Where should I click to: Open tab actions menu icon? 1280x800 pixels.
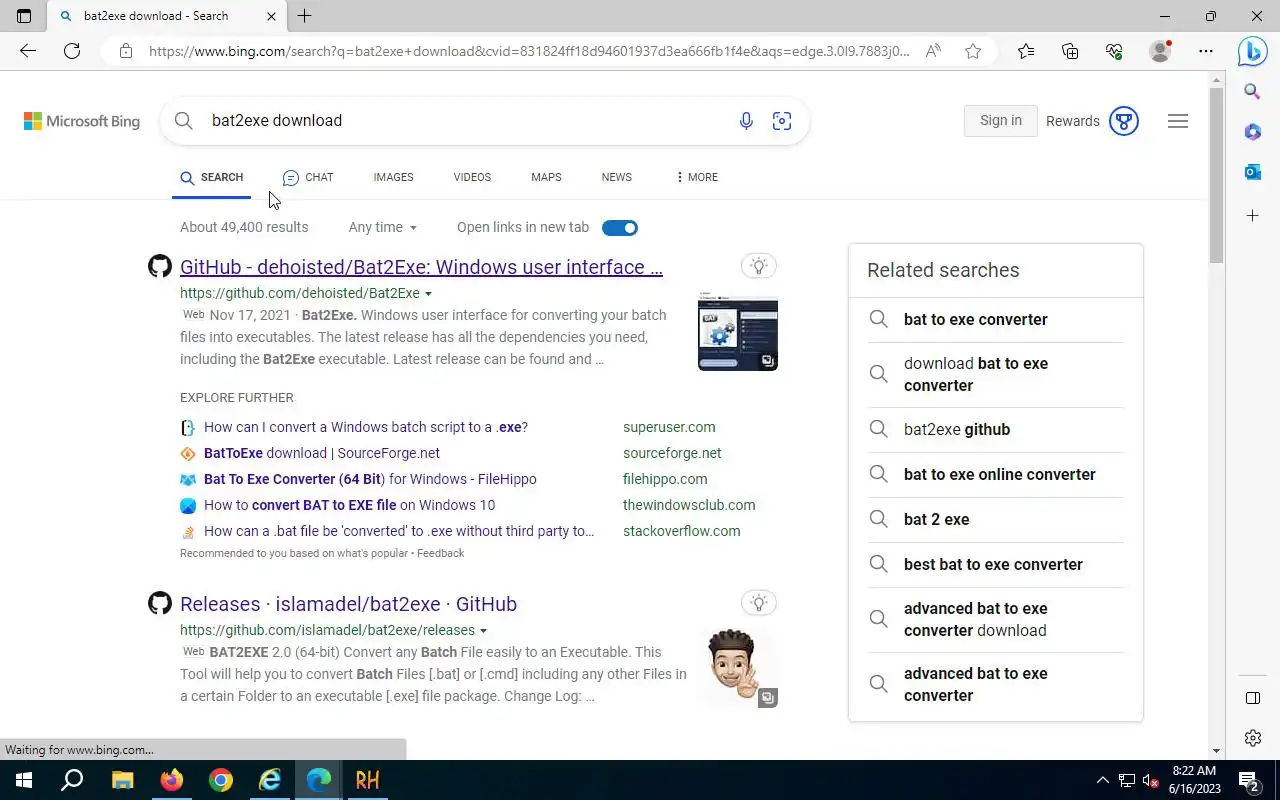tap(24, 16)
